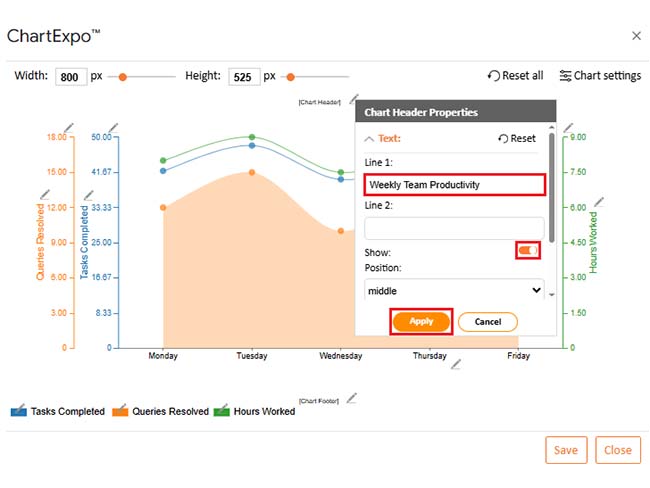This screenshot has height=488, width=650.
Task: Click pencil icon next to Chart Footer
Action: [351, 398]
